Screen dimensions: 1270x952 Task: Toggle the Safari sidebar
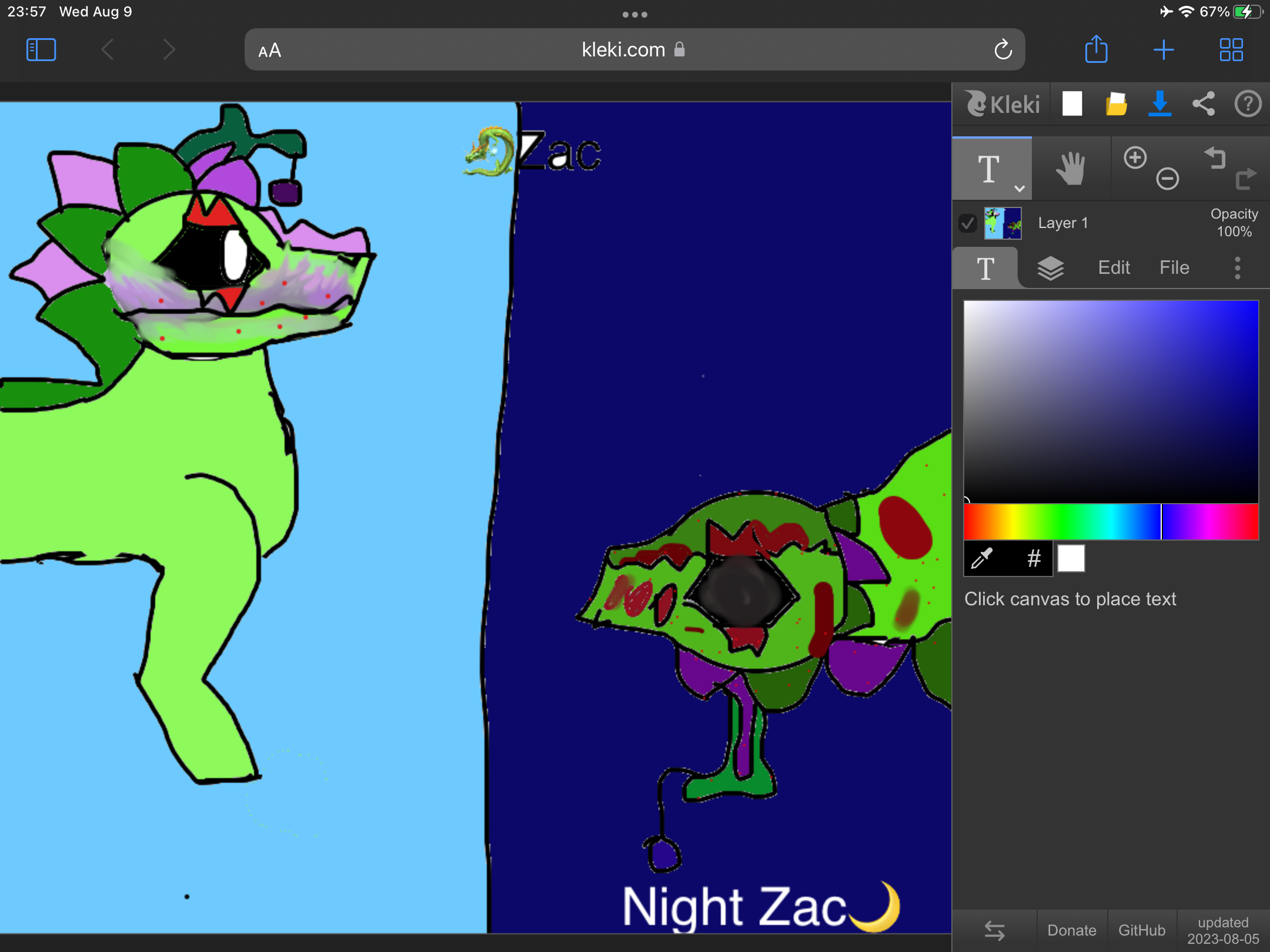pos(41,50)
